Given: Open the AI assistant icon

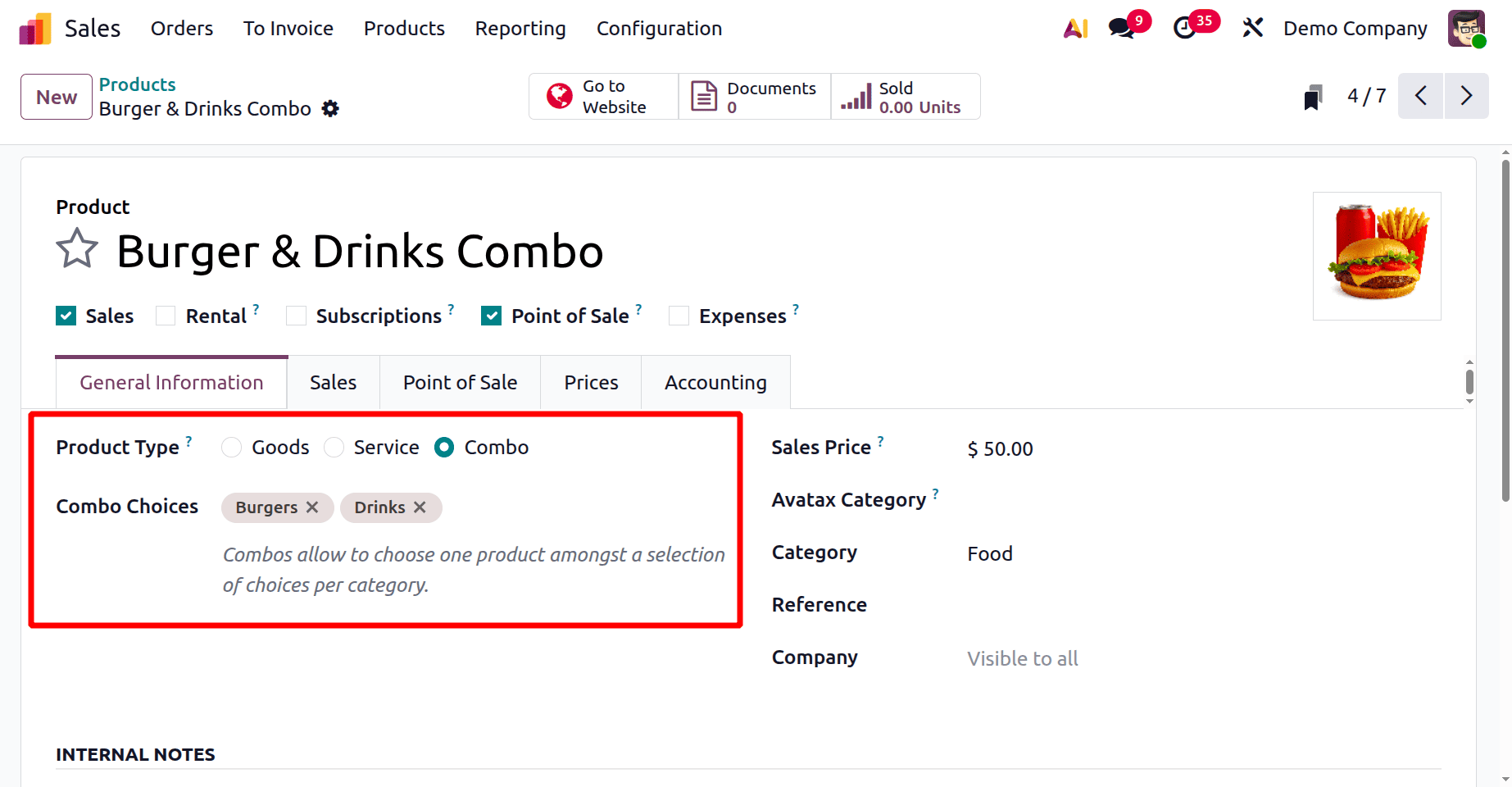Looking at the screenshot, I should 1075,28.
